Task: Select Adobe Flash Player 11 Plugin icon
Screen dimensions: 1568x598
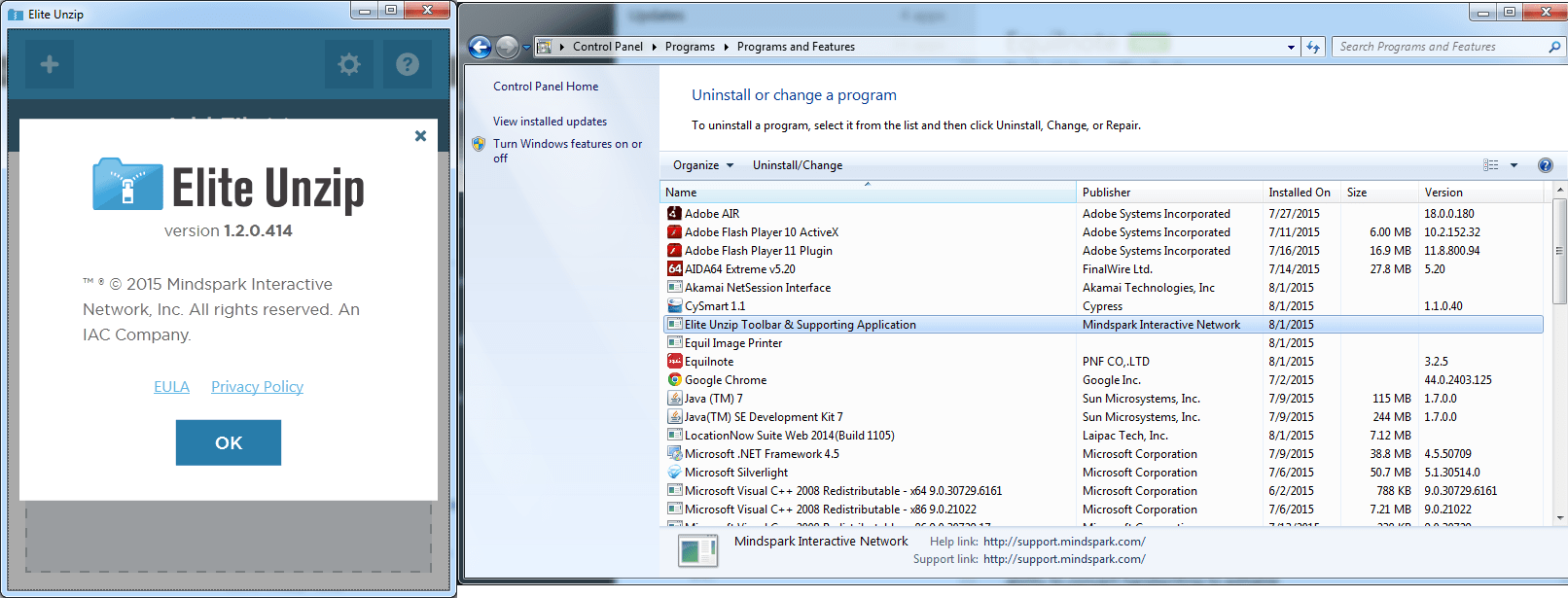Action: 674,250
